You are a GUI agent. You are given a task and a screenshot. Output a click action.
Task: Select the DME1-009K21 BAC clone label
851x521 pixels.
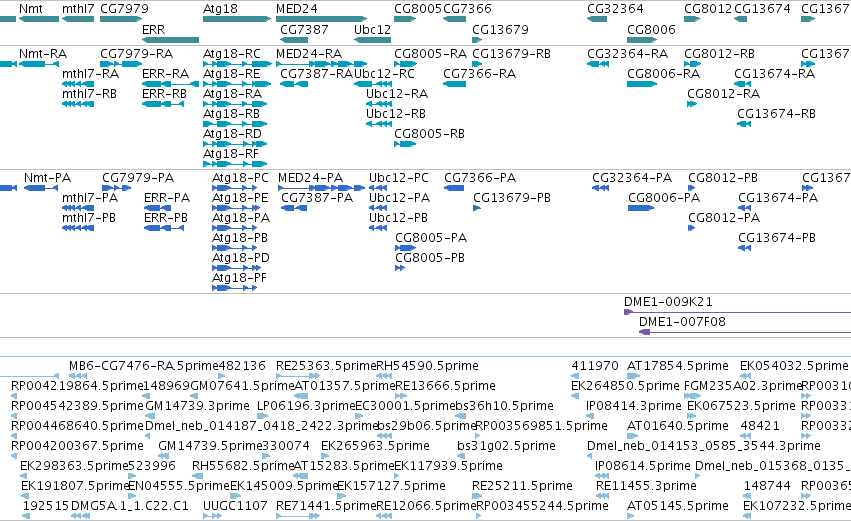(x=668, y=302)
